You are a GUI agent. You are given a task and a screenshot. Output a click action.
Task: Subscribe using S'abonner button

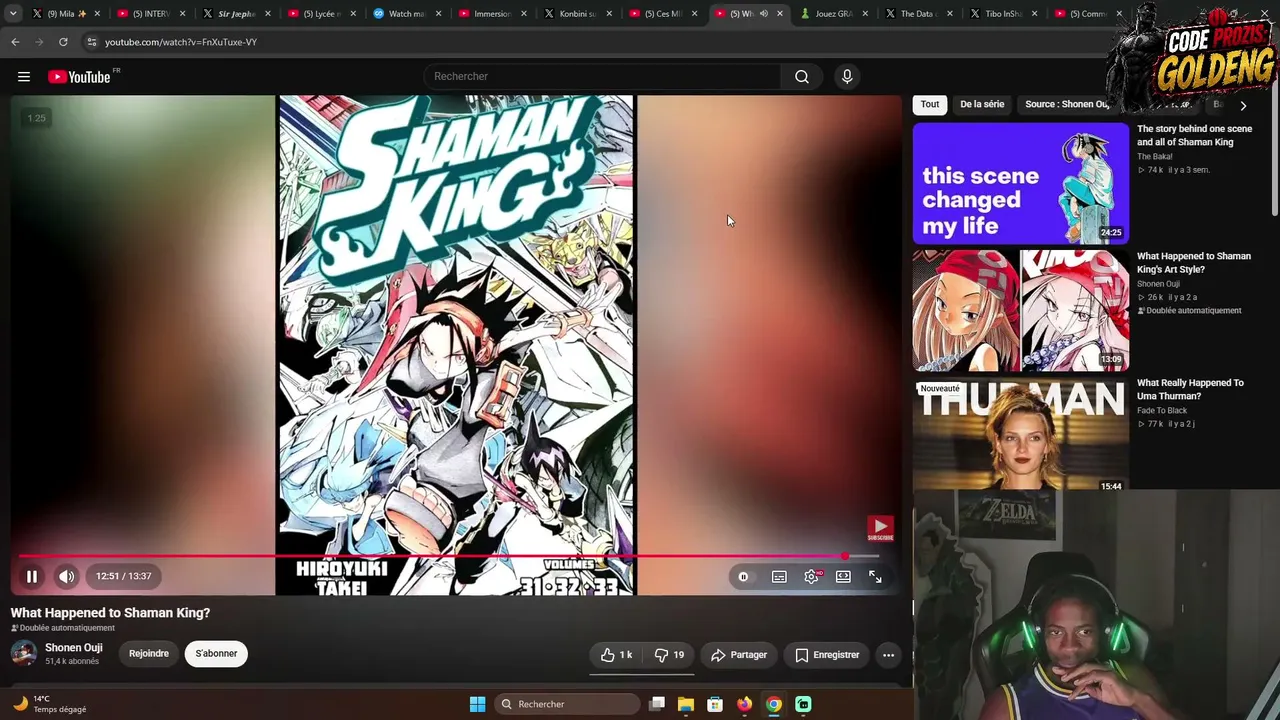pyautogui.click(x=216, y=654)
